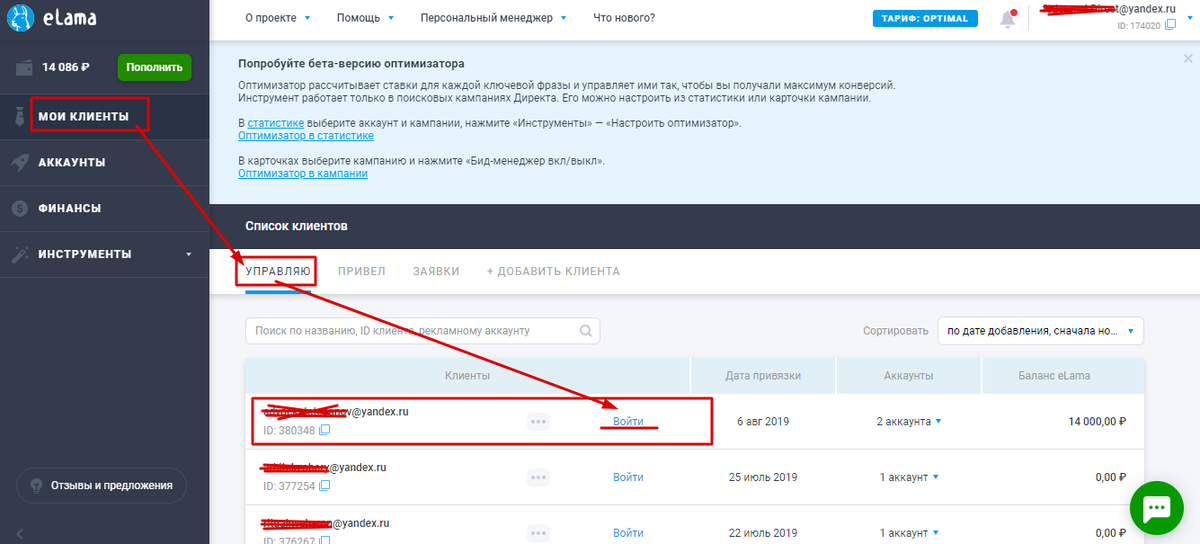Open Аккаунты section in the sidebar
Image resolution: width=1200 pixels, height=544 pixels.
[x=72, y=163]
